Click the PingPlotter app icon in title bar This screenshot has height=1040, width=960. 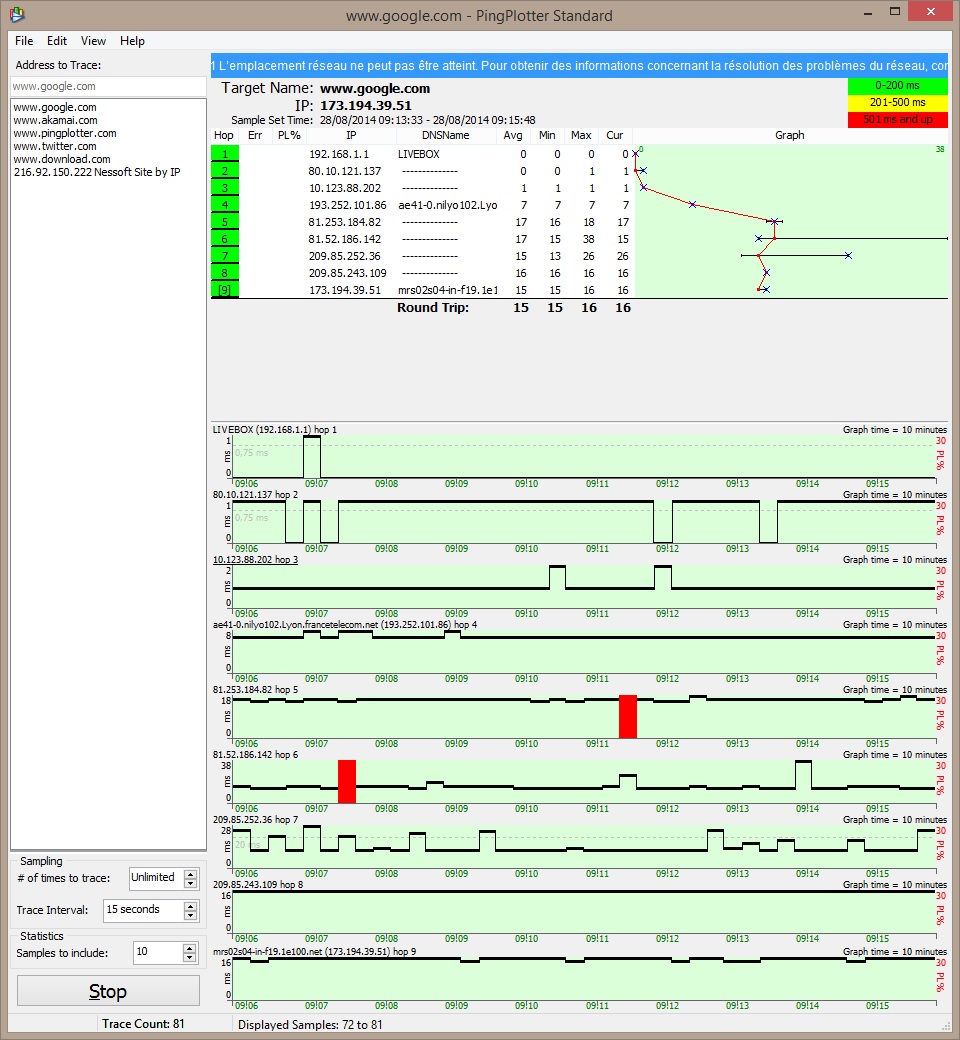pyautogui.click(x=17, y=13)
